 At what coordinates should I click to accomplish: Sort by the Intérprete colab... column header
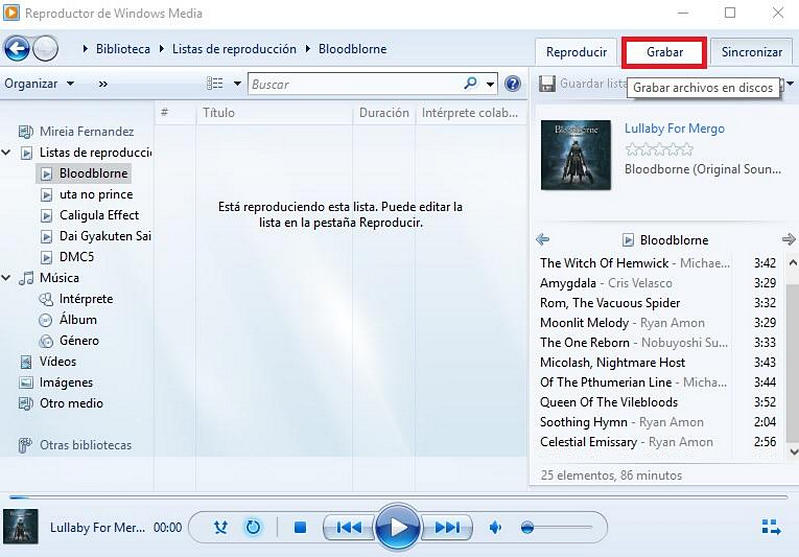tap(470, 113)
